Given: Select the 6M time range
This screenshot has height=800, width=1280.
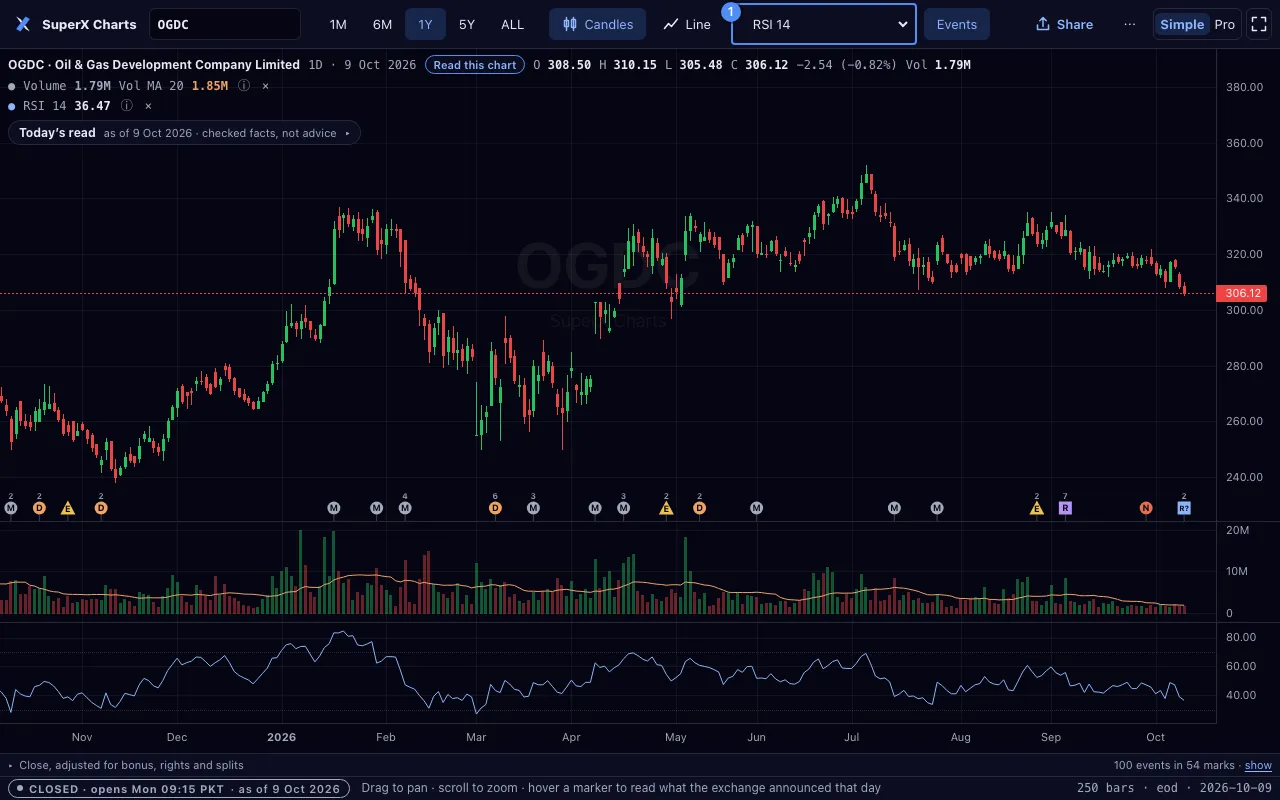Looking at the screenshot, I should [x=382, y=24].
